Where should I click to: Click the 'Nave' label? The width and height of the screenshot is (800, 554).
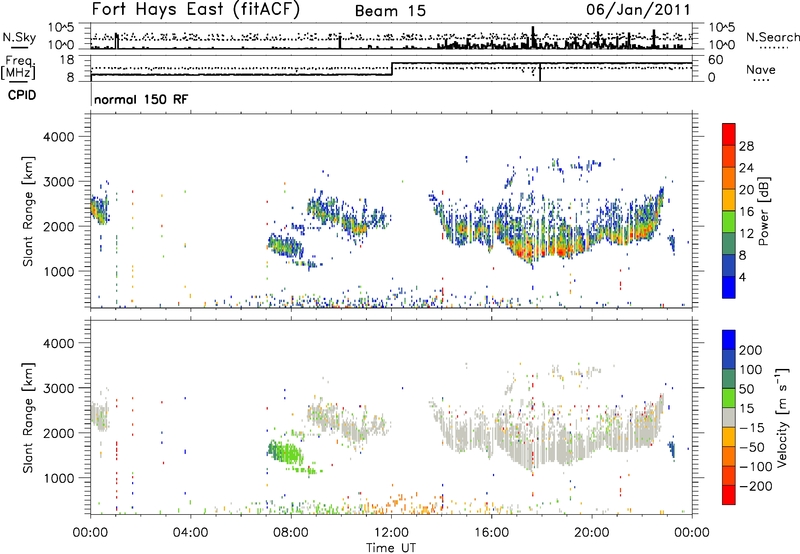click(761, 70)
